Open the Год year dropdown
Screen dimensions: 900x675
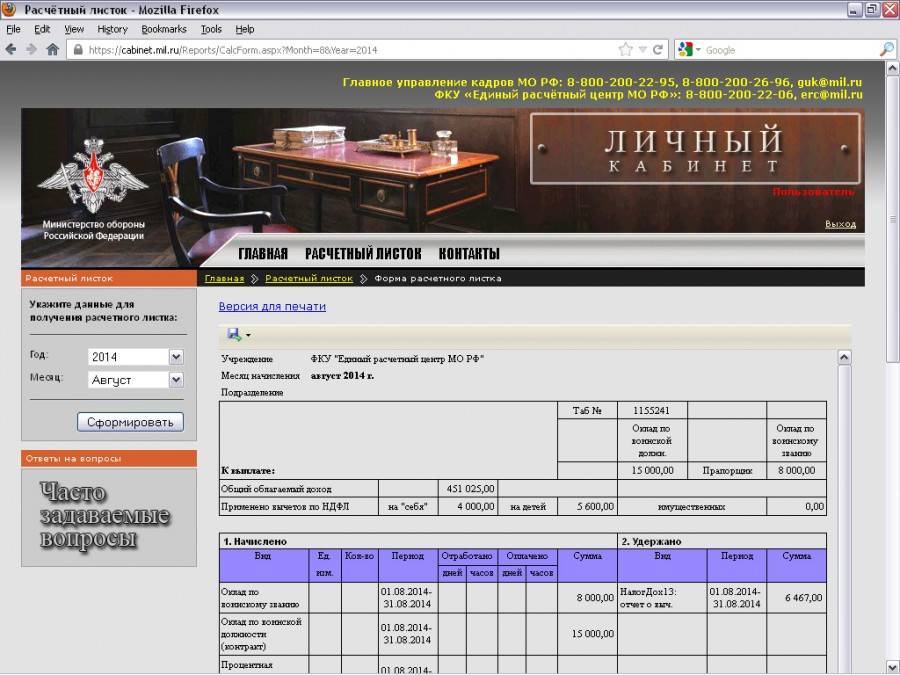click(135, 356)
